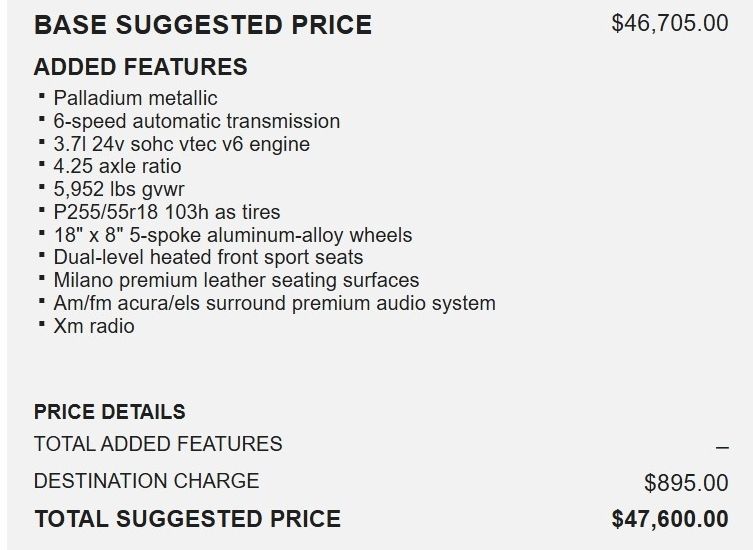Select the $47,600.00 total price amount
This screenshot has height=550, width=753.
click(x=669, y=520)
